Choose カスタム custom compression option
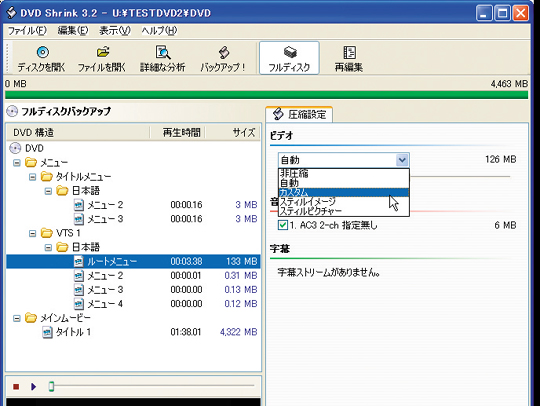The height and width of the screenshot is (406, 540). [344, 192]
